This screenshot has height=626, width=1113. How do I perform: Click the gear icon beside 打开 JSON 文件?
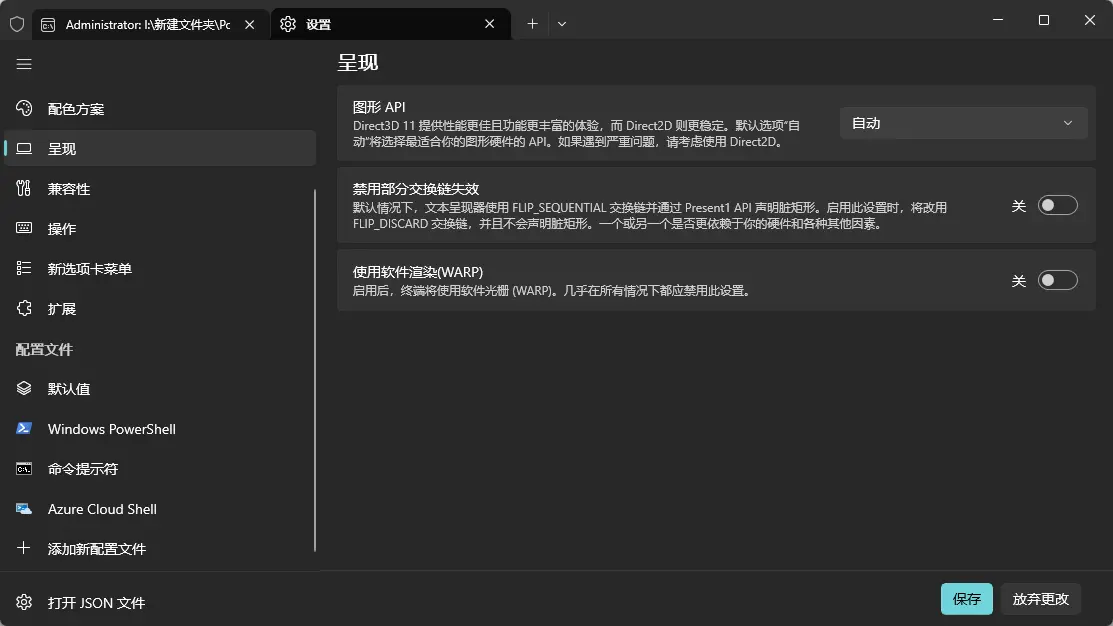24,602
